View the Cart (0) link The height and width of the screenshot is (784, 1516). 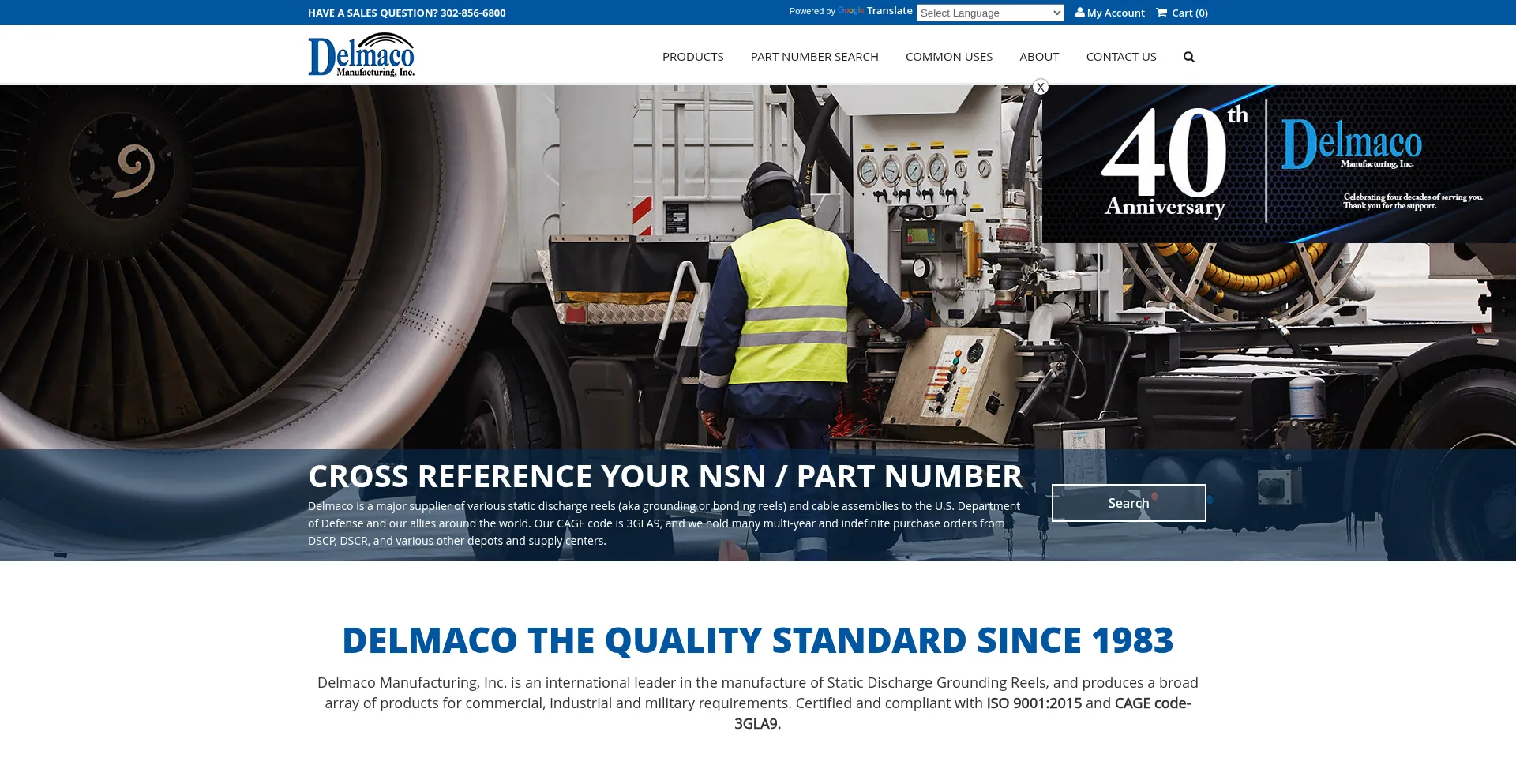(x=1189, y=13)
